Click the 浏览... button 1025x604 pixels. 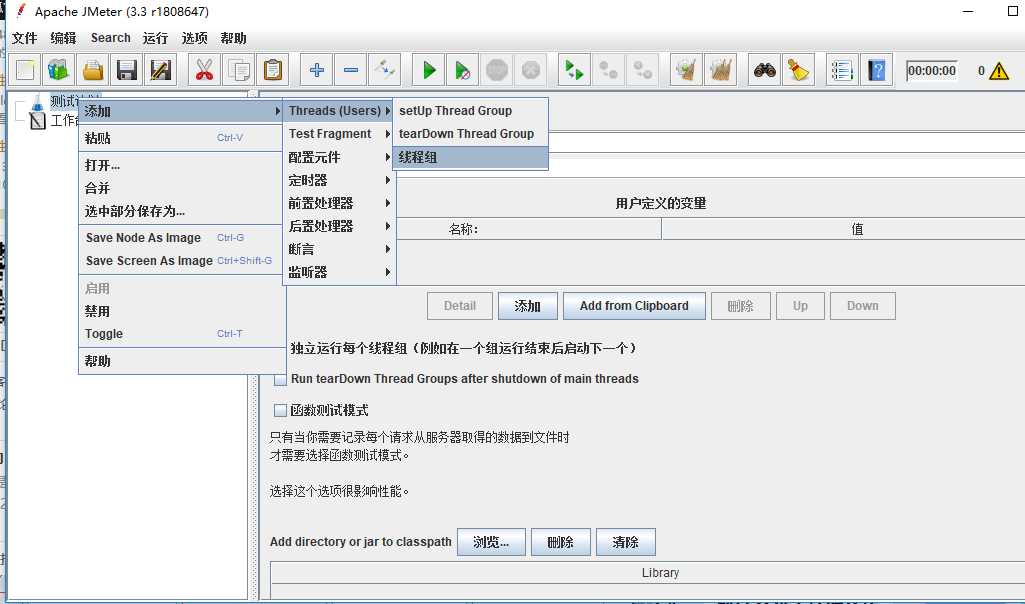coord(491,542)
